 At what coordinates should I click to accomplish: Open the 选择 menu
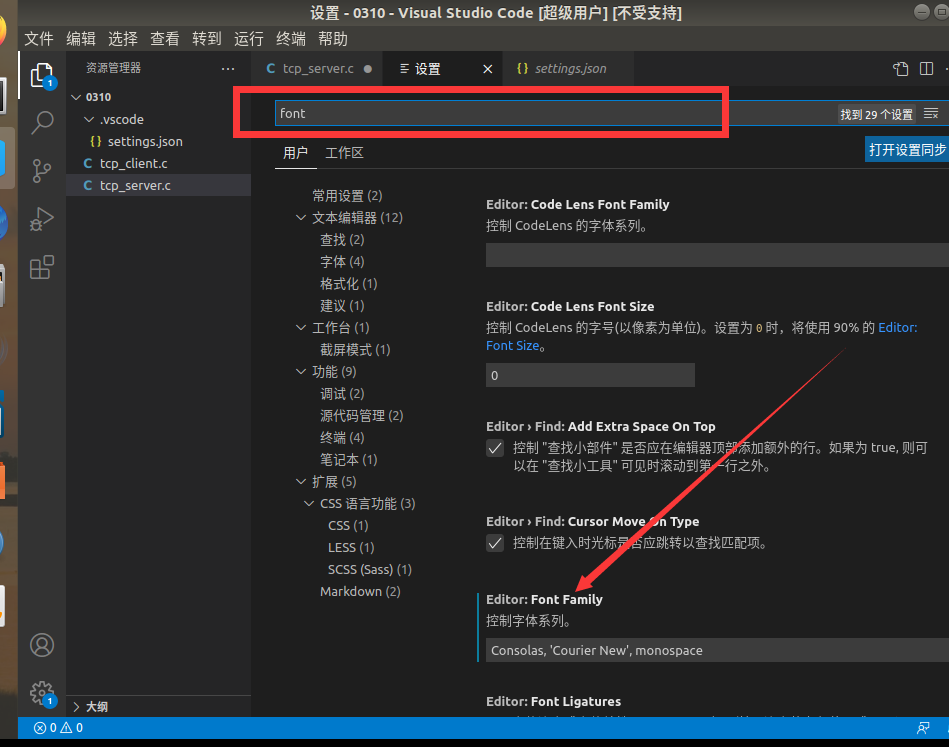123,39
